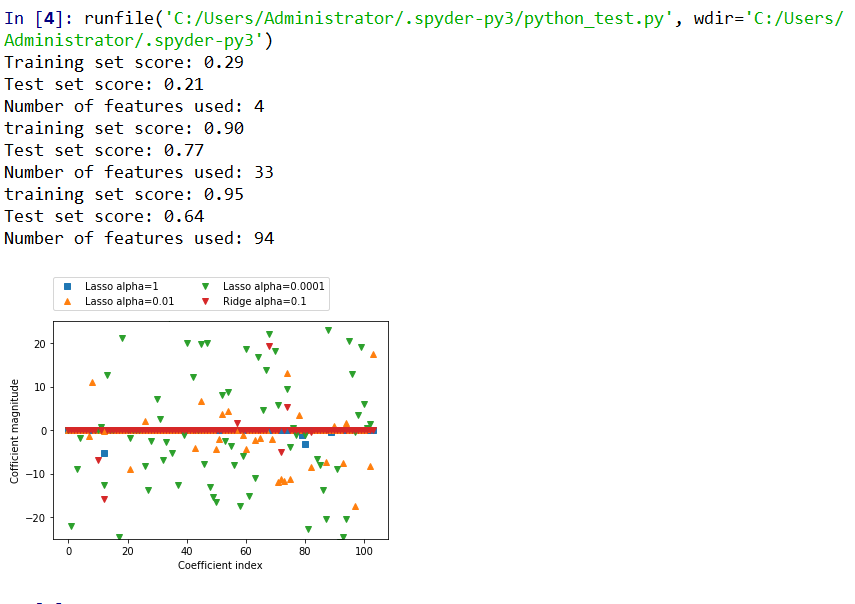Screen dimensions: 855x604
Task: Click the green triangle point at bottom-left of plot
Action: point(71,526)
